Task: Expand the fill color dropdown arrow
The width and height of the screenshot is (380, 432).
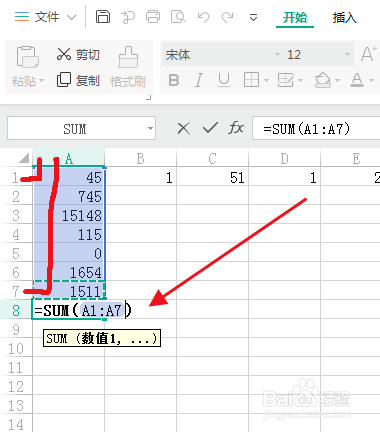Action: 338,80
